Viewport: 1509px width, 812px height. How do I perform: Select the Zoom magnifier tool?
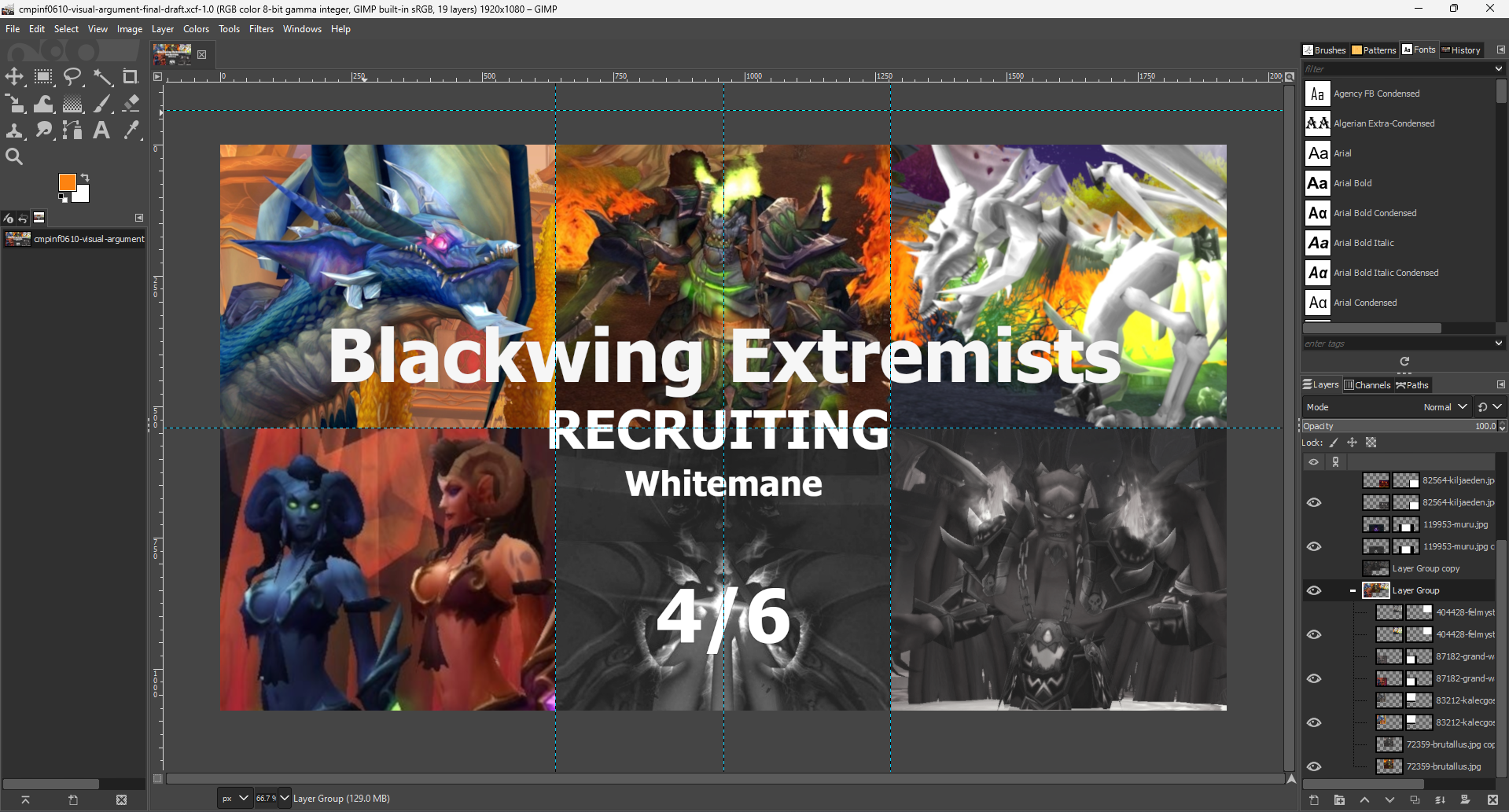click(14, 157)
